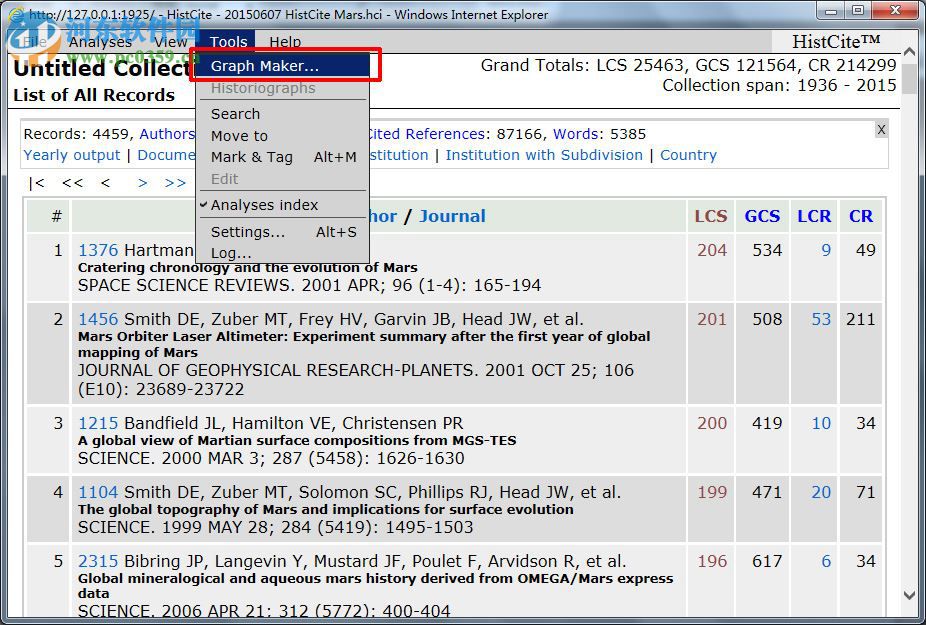Close the summary panel with X

point(881,129)
